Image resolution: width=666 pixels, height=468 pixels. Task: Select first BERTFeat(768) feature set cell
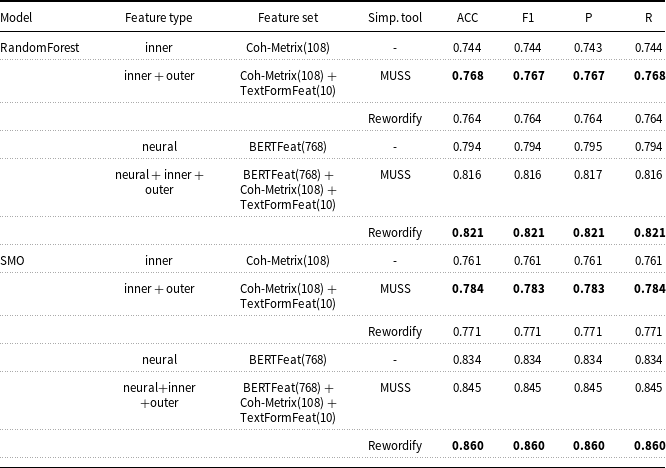pyautogui.click(x=288, y=147)
